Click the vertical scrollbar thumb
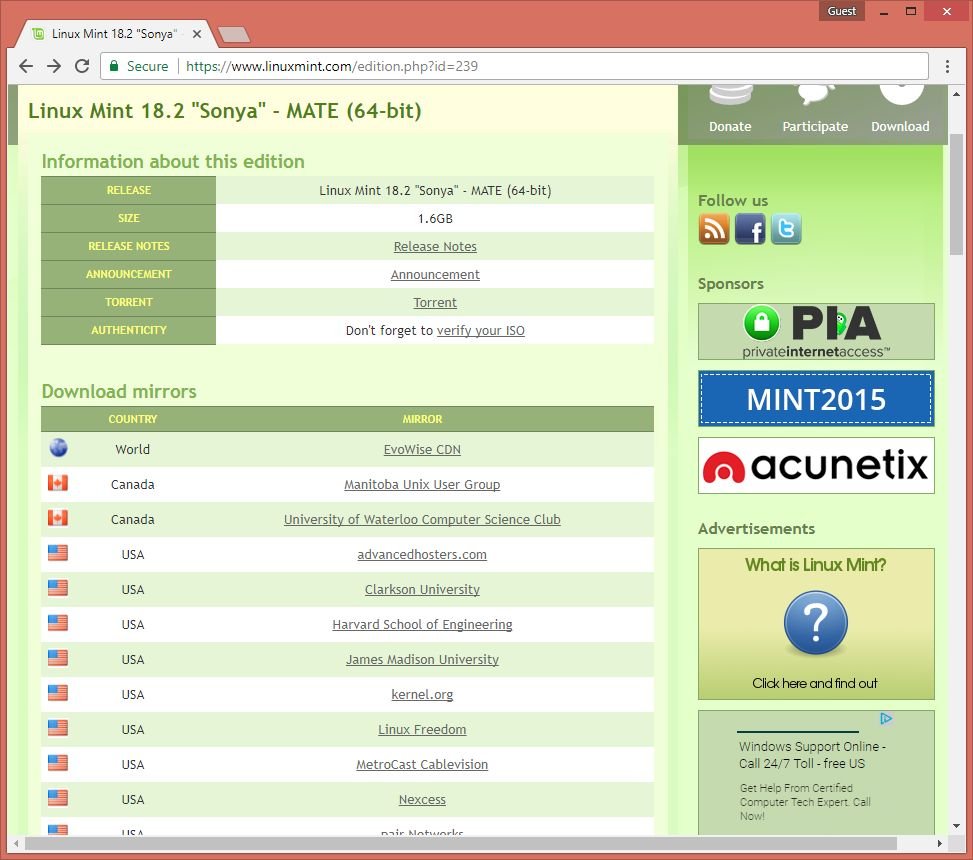The width and height of the screenshot is (973, 860). pyautogui.click(x=956, y=194)
